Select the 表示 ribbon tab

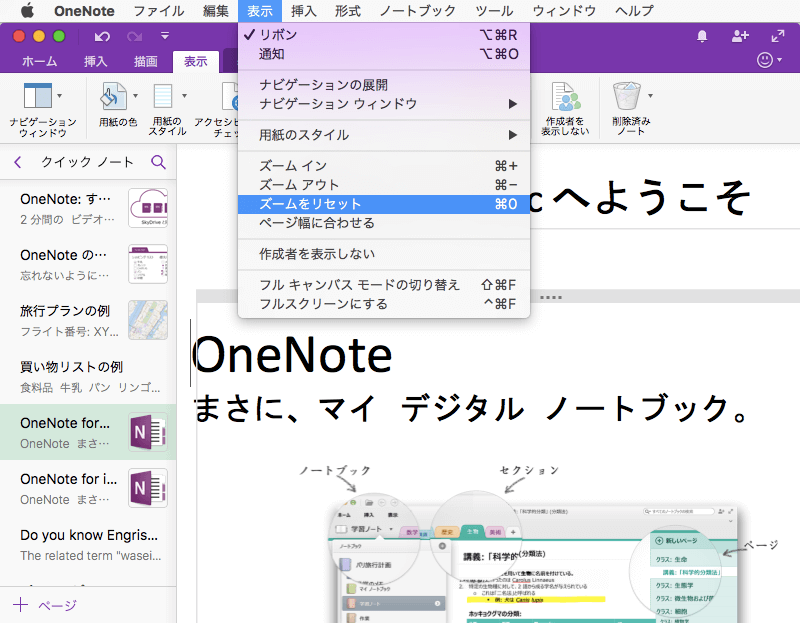(x=195, y=62)
